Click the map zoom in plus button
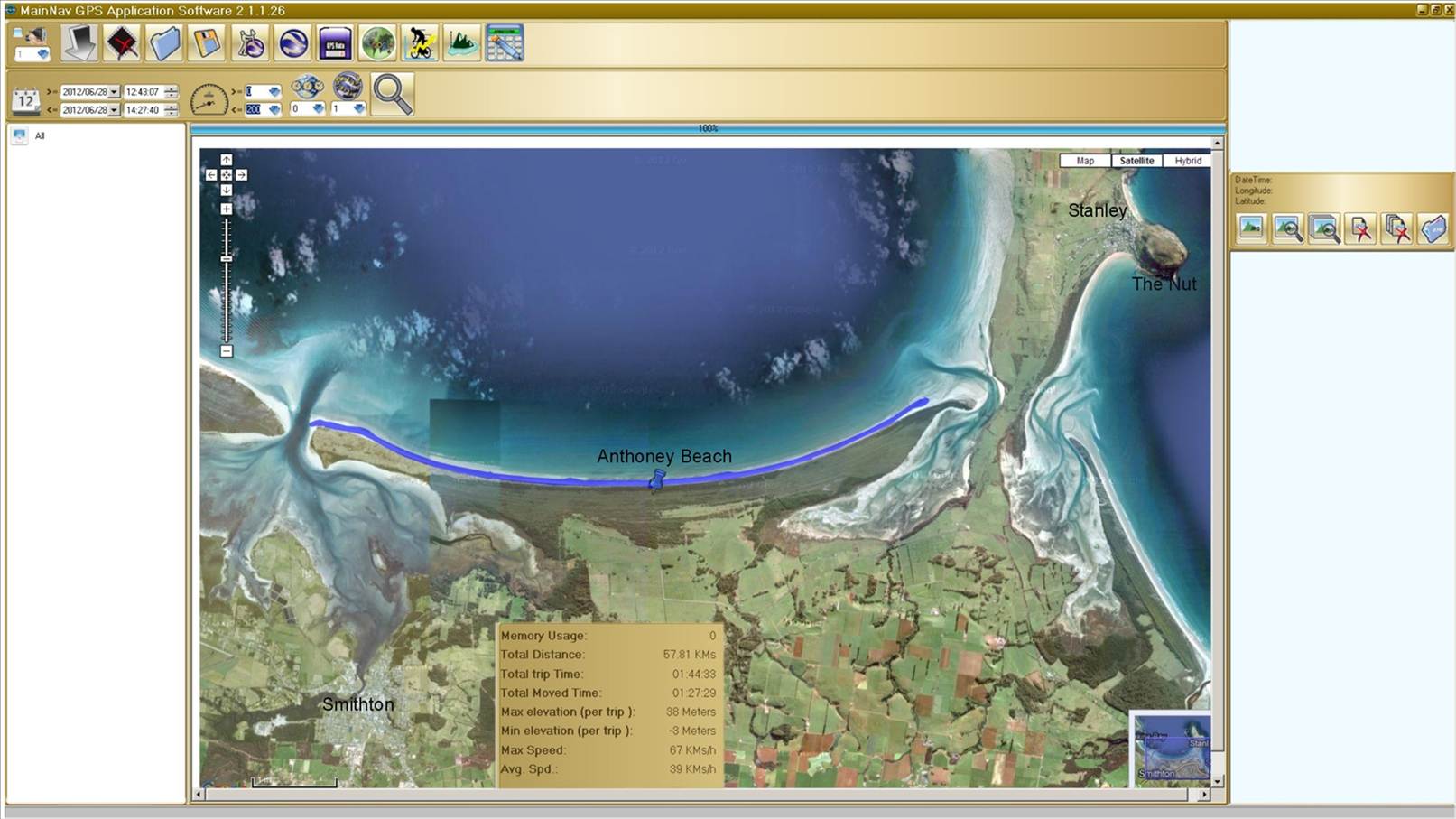The width and height of the screenshot is (1456, 819). tap(227, 209)
